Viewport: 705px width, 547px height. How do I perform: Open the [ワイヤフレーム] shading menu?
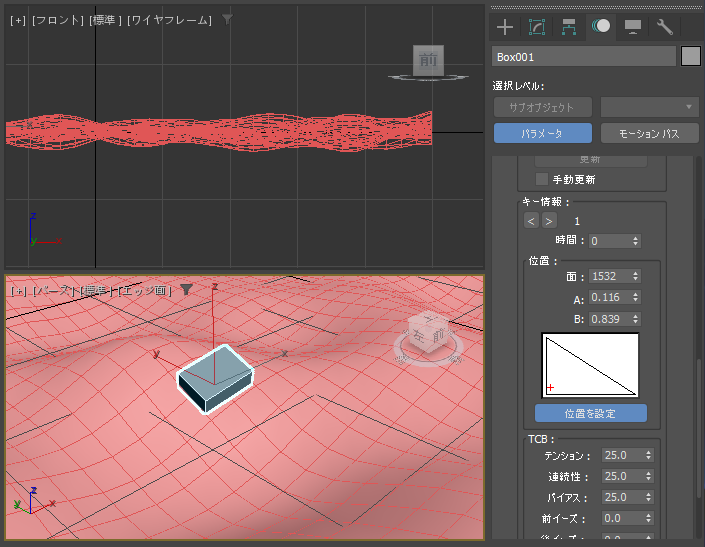(170, 20)
